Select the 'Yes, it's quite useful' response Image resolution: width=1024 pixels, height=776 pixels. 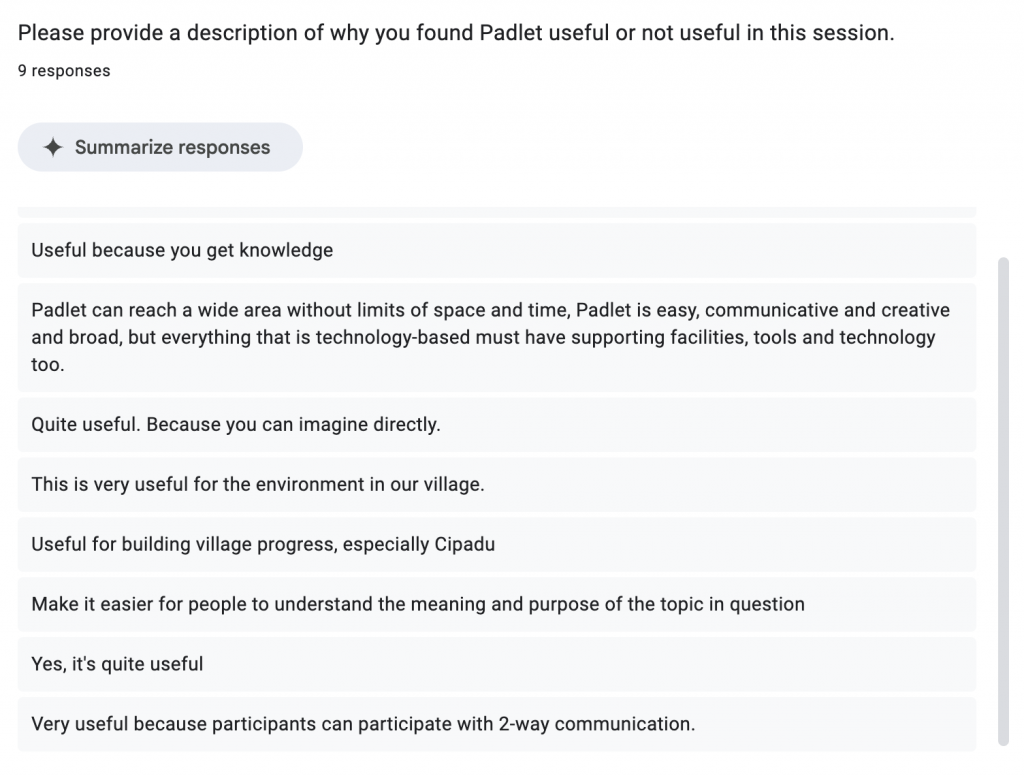497,664
